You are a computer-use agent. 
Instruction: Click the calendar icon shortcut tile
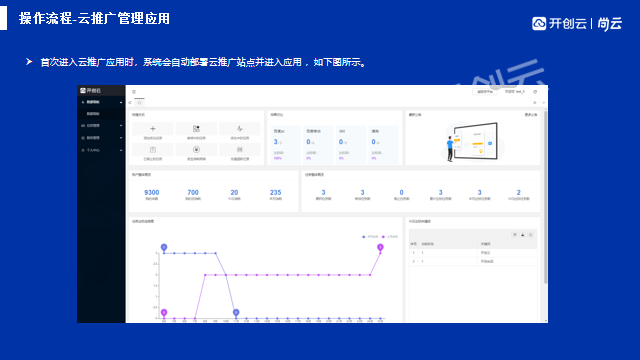click(153, 150)
